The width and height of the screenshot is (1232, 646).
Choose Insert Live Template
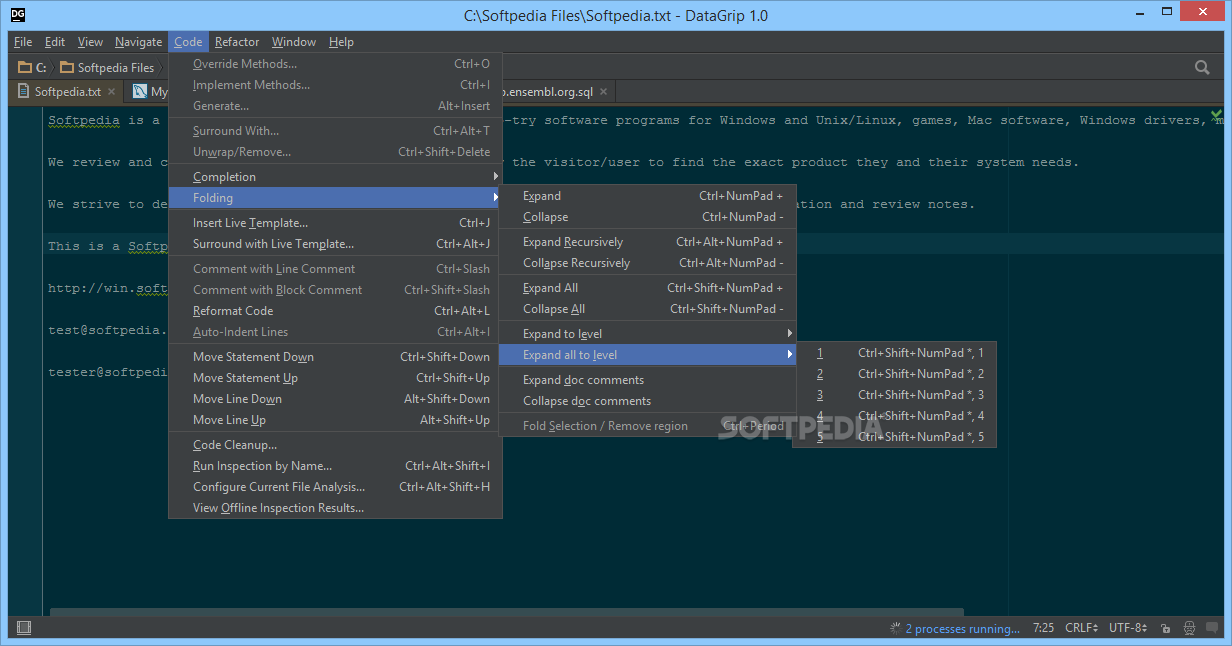point(335,223)
